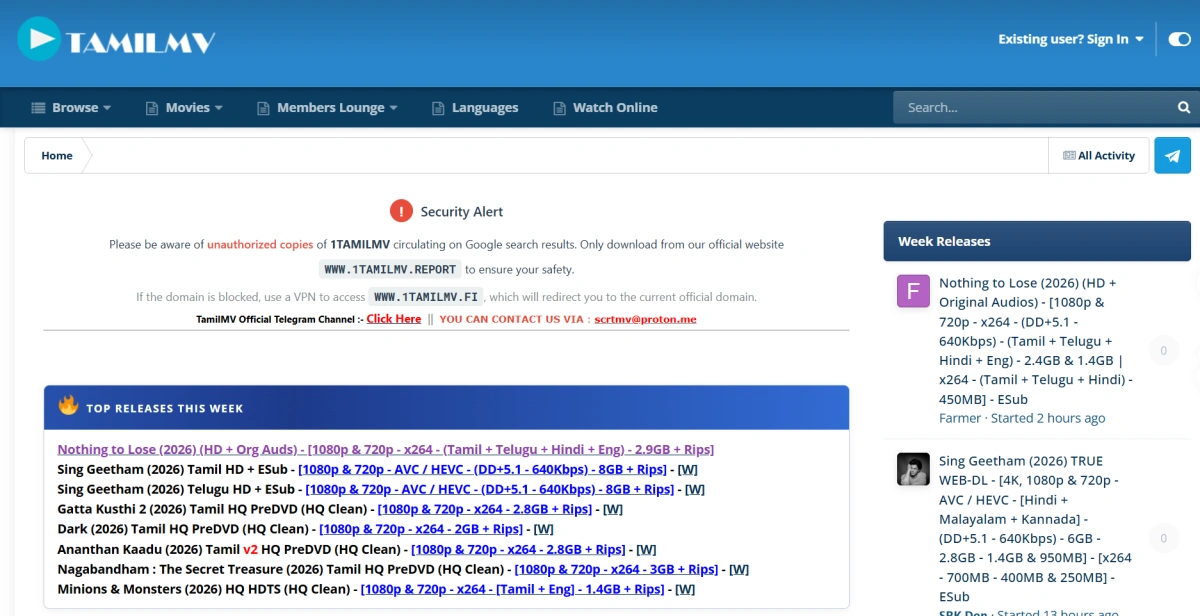This screenshot has width=1200, height=616.
Task: Open the Telegram paper-plane button
Action: pos(1172,156)
